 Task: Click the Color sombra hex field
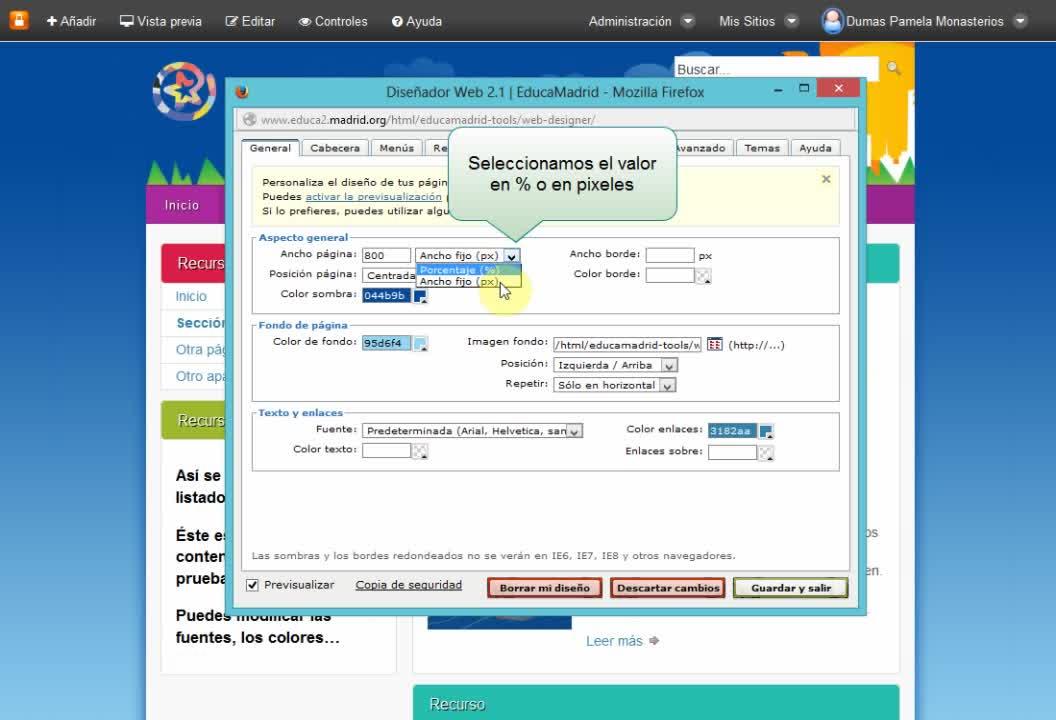point(386,295)
